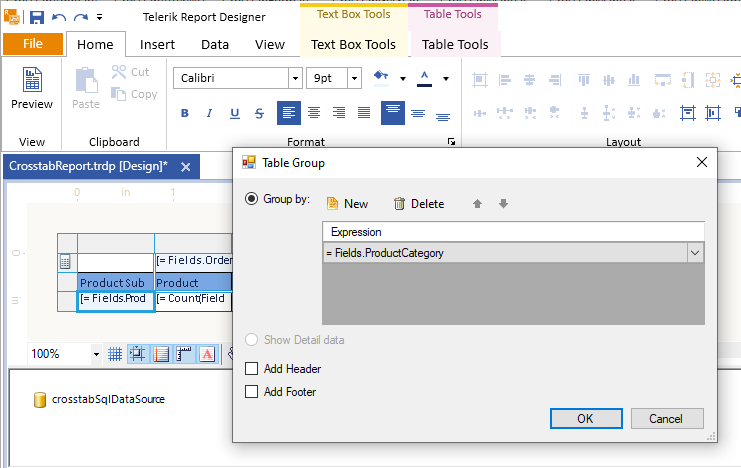Open the Calibri font name dropdown

pos(295,78)
